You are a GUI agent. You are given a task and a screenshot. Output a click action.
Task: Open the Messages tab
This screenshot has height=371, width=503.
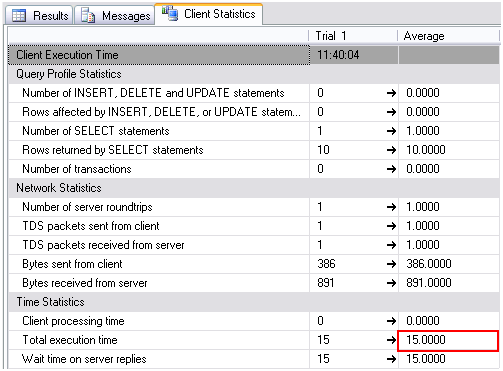[114, 15]
